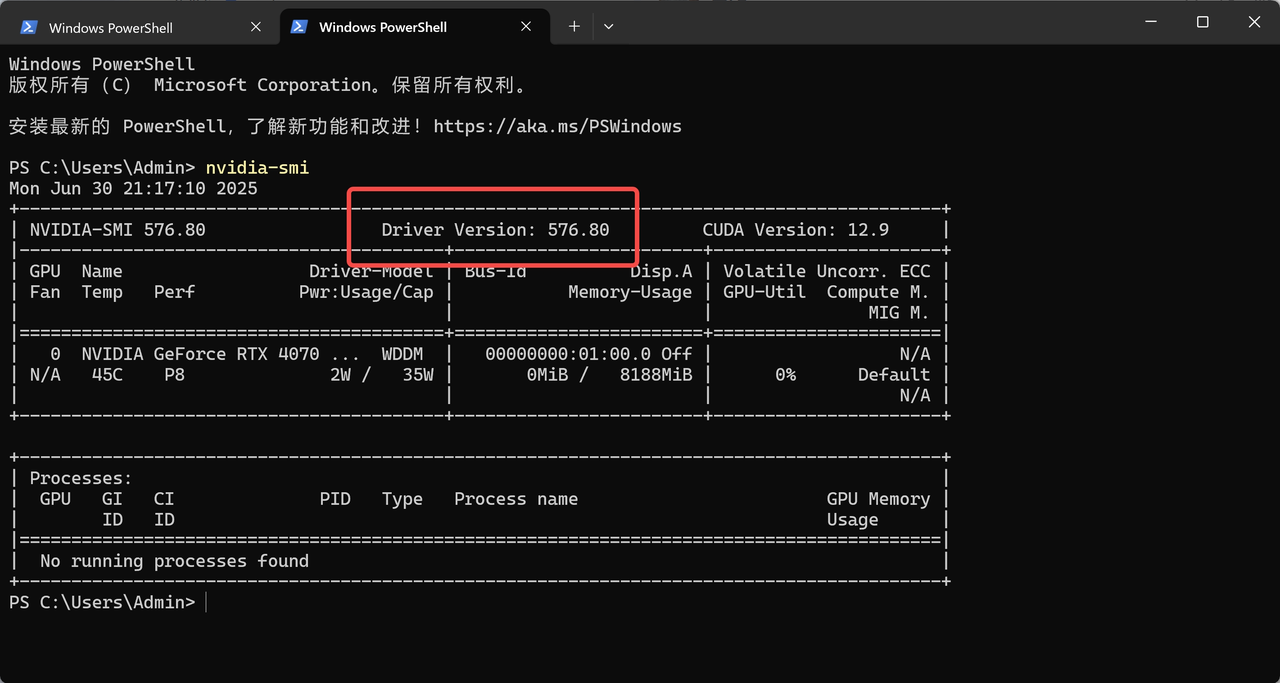This screenshot has height=683, width=1280.
Task: Click the PID column header
Action: coord(335,499)
